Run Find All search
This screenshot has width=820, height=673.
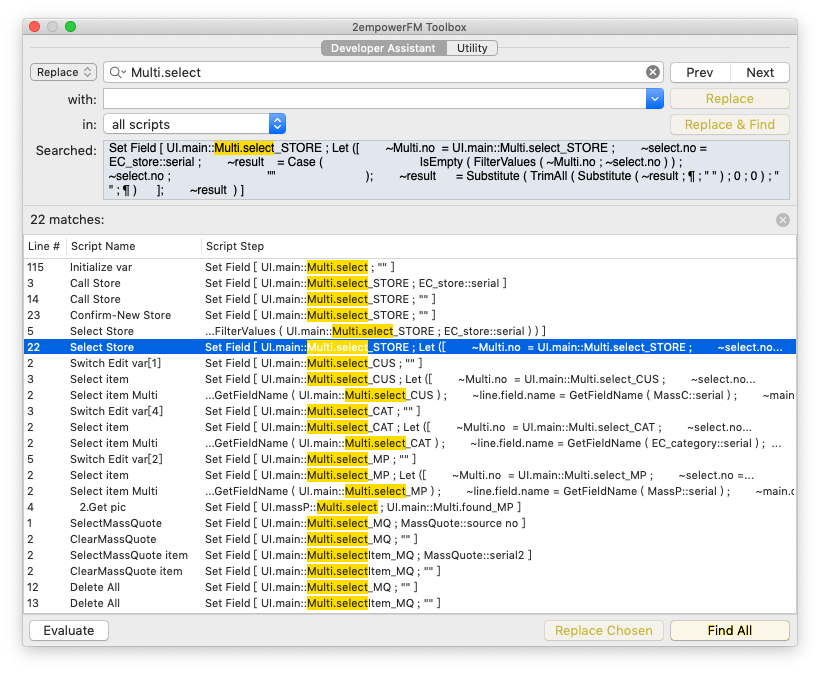(x=730, y=630)
